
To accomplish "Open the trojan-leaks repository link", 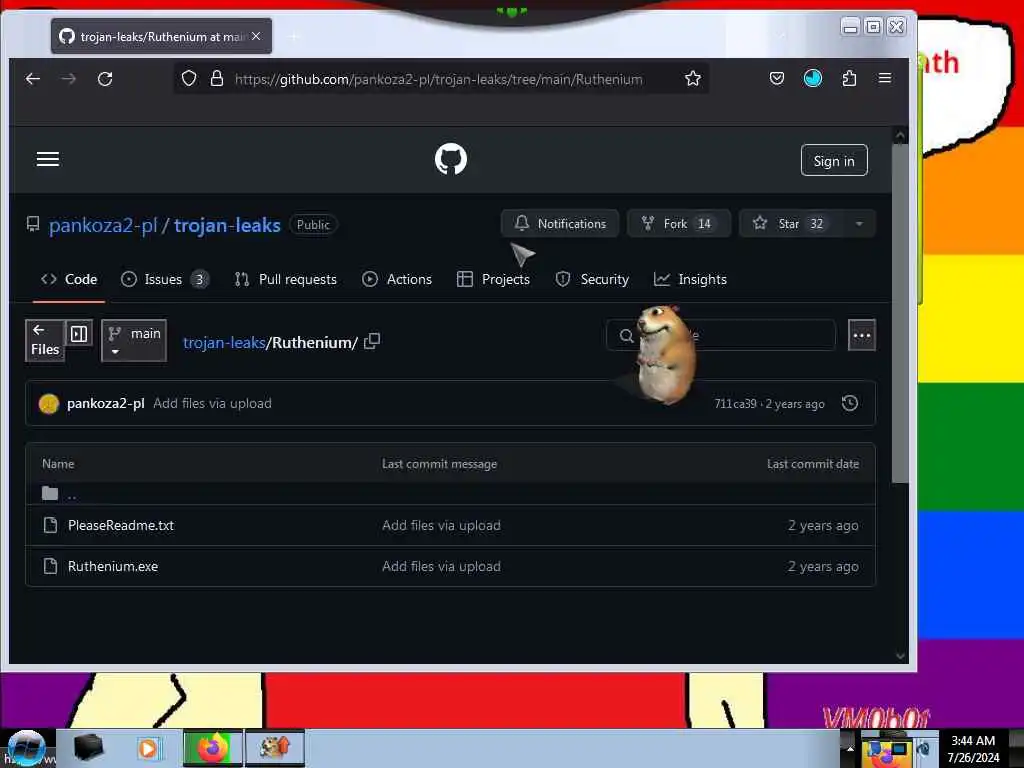I will (227, 225).
